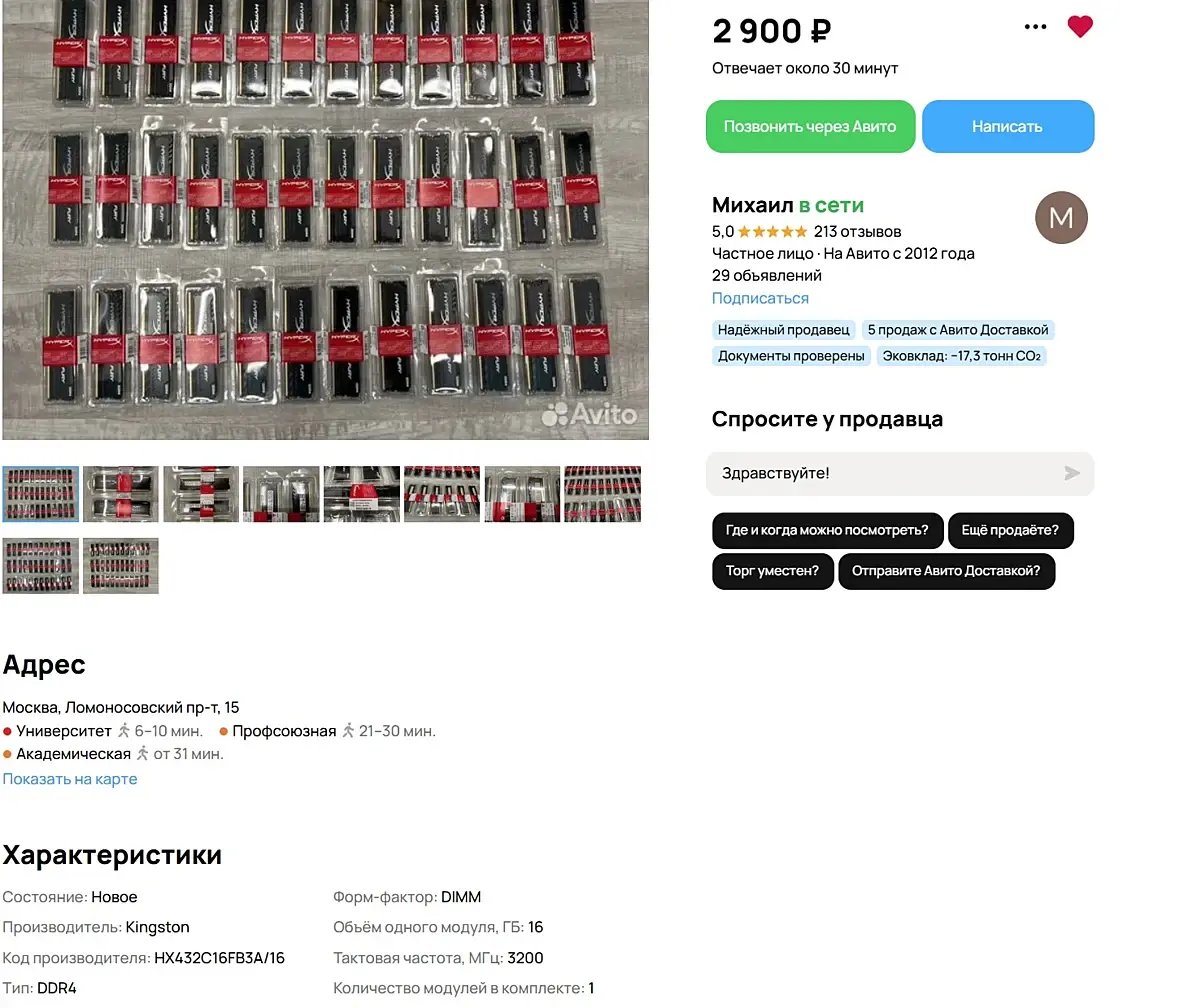The height and width of the screenshot is (1008, 1180).
Task: Pick 'Отправите Авито Доставкой?' quick question
Action: pos(946,571)
